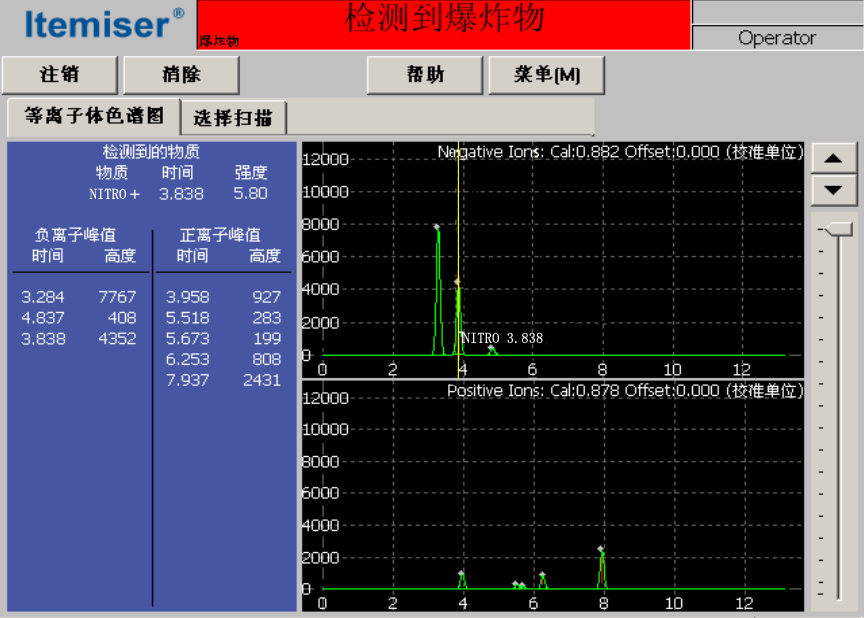The height and width of the screenshot is (618, 864).
Task: Click the 强度 value 5.80
Action: pyautogui.click(x=250, y=194)
